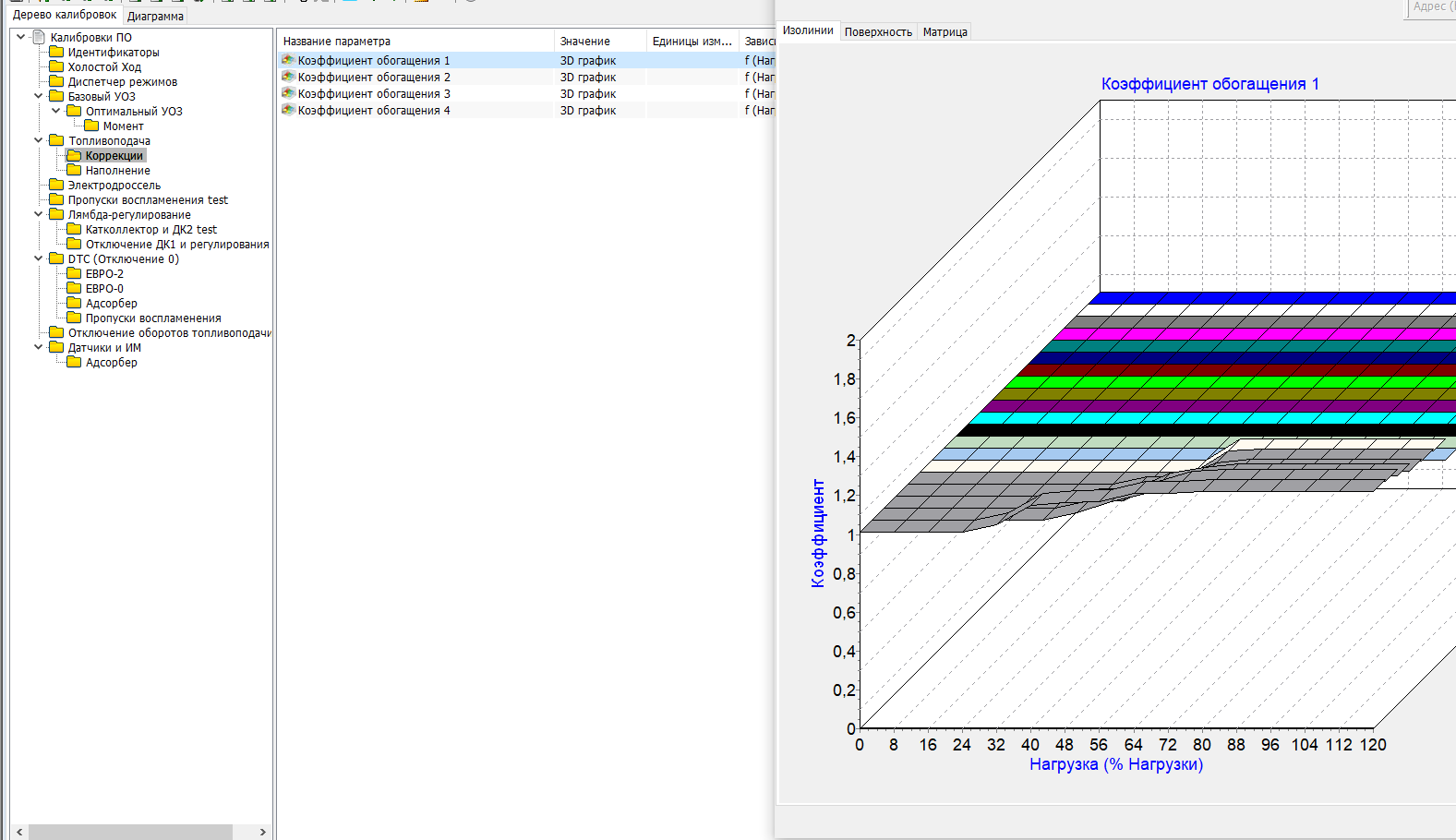Collapse the Топливоподача tree node
Image resolution: width=1456 pixels, height=840 pixels.
38,140
